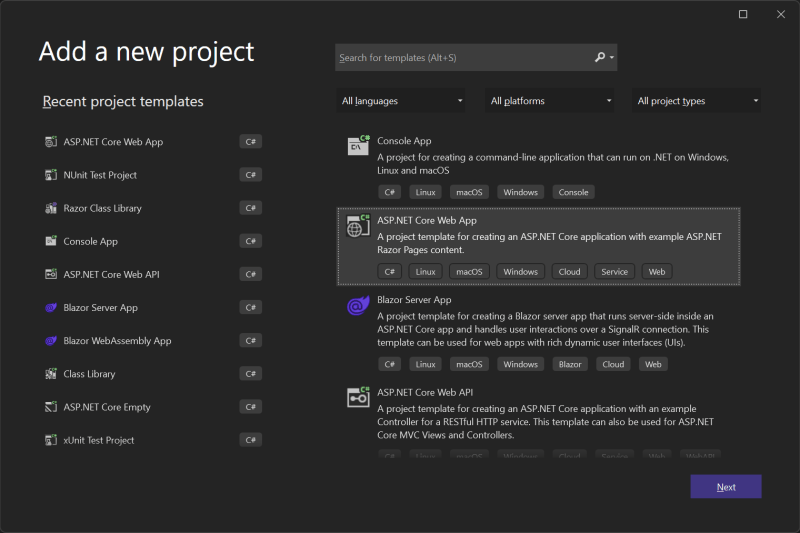Click the Next button

point(726,487)
